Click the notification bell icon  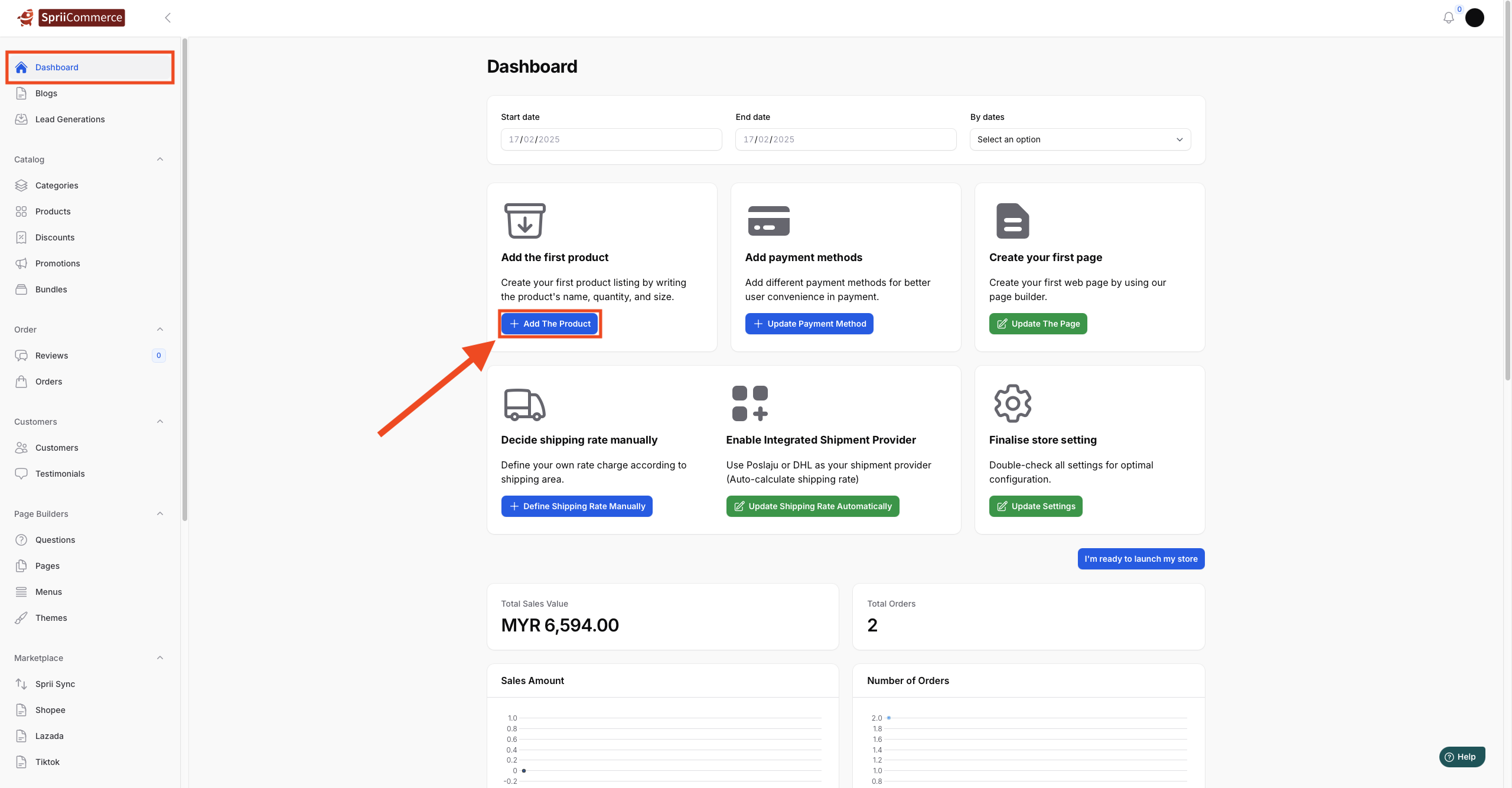pyautogui.click(x=1448, y=18)
